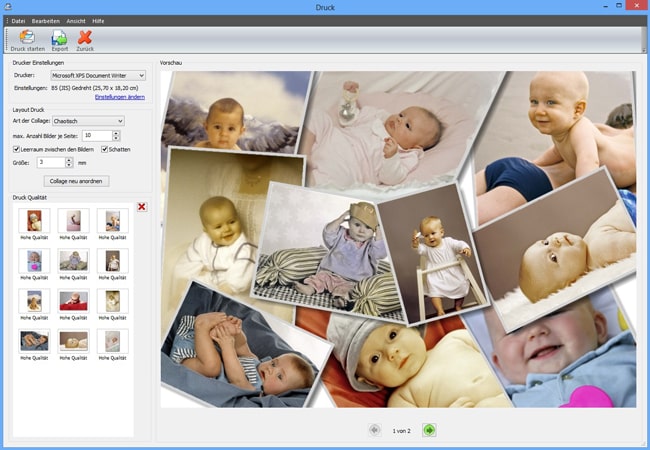Open the Ansicht menu
Viewport: 650px width, 450px height.
tap(76, 20)
